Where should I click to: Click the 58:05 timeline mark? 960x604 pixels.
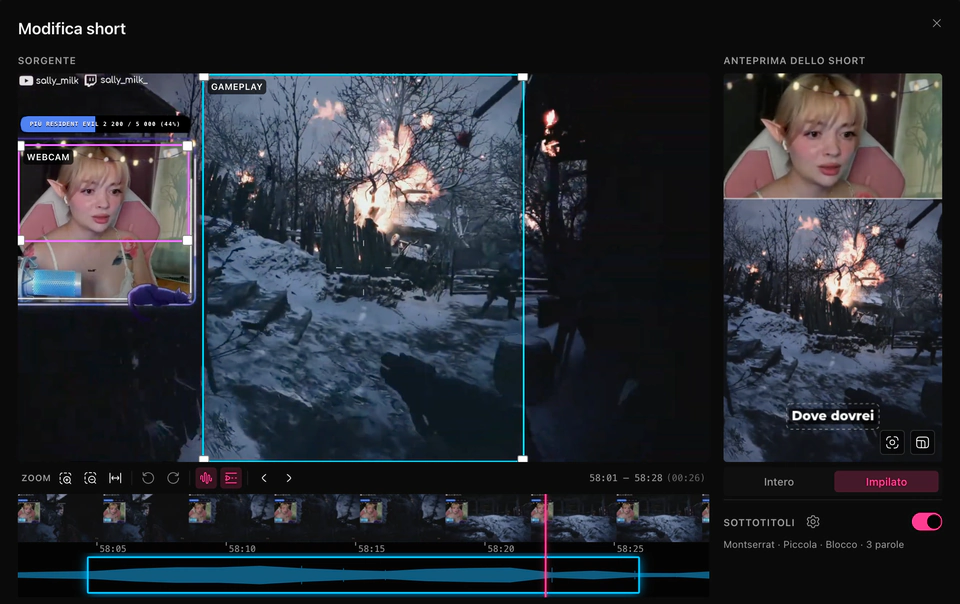113,549
